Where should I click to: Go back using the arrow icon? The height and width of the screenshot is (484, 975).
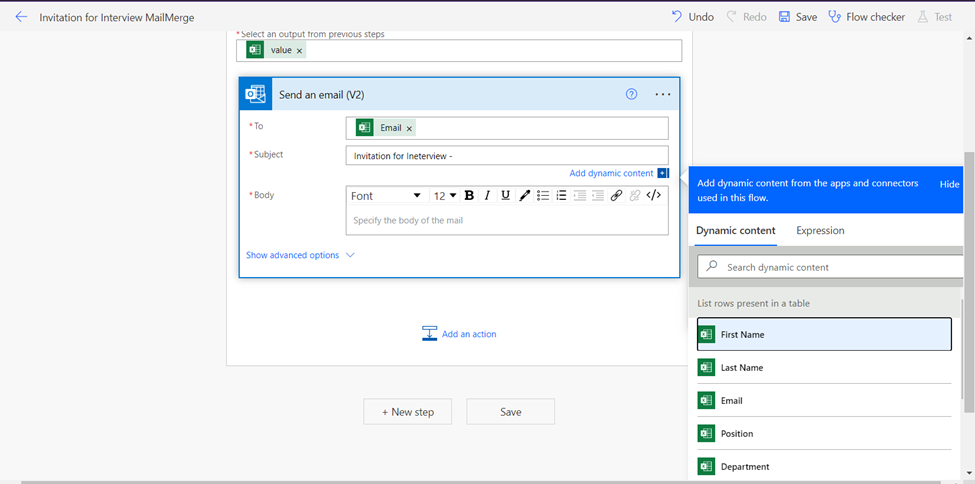pyautogui.click(x=21, y=17)
